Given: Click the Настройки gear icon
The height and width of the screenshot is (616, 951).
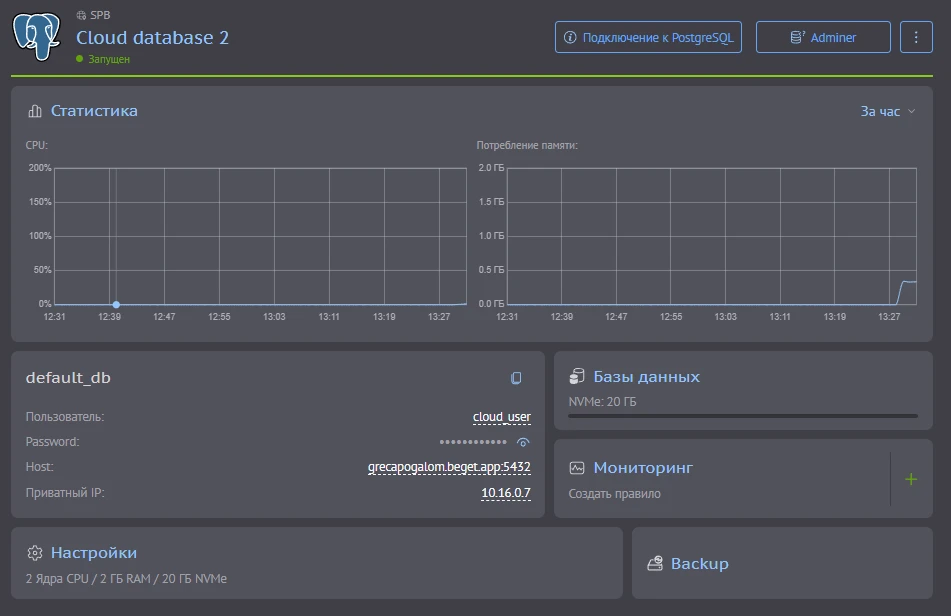Looking at the screenshot, I should [35, 552].
